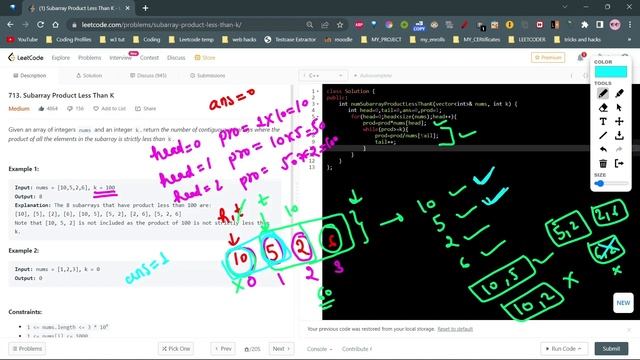Switch to the Solution tab
640x360 pixels.
tap(89, 76)
